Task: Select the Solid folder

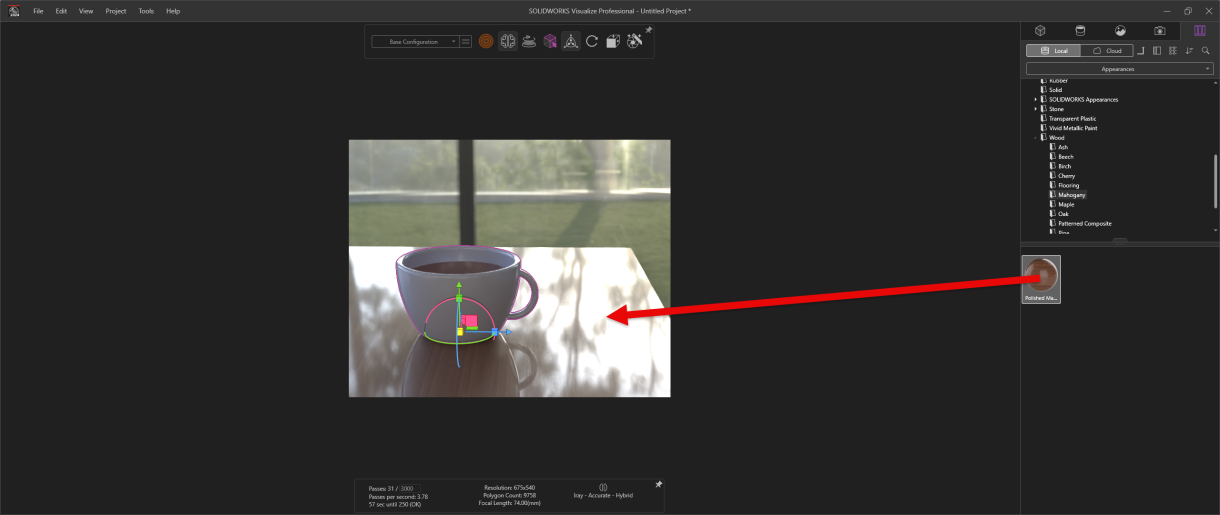Action: coord(1055,90)
